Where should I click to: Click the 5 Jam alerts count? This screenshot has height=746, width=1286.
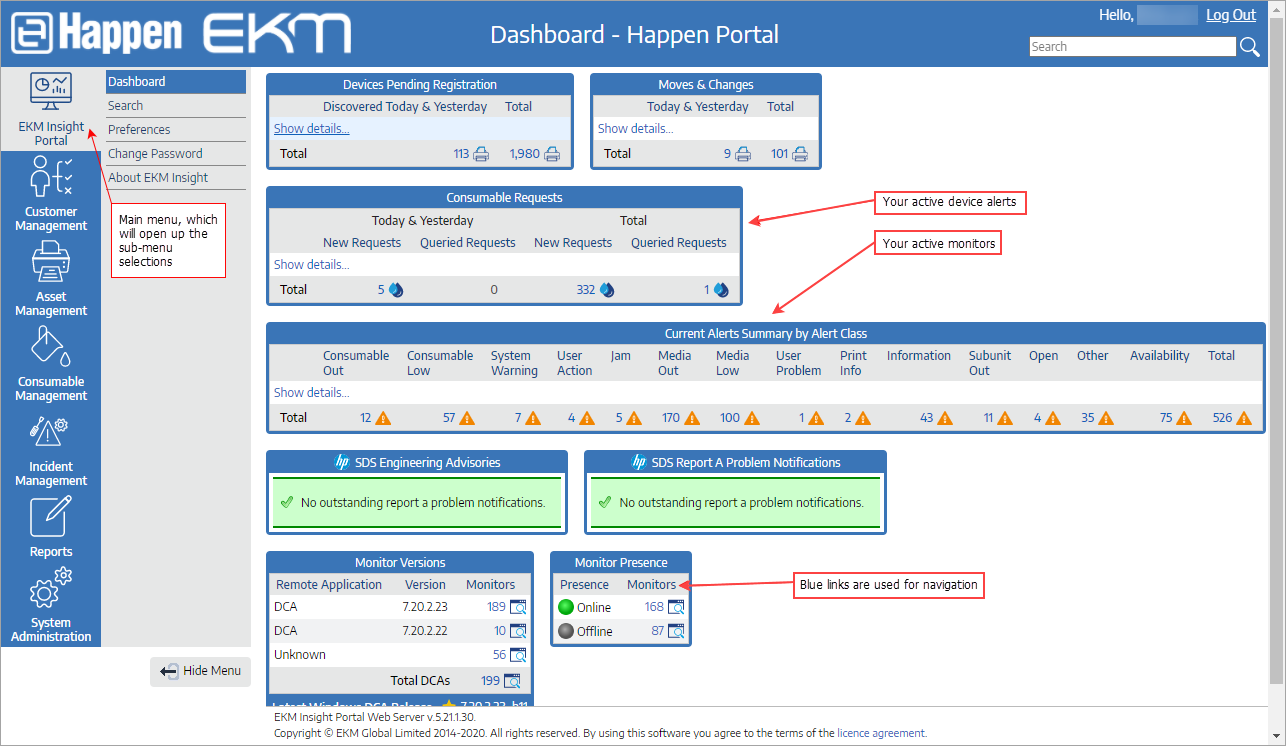[619, 418]
